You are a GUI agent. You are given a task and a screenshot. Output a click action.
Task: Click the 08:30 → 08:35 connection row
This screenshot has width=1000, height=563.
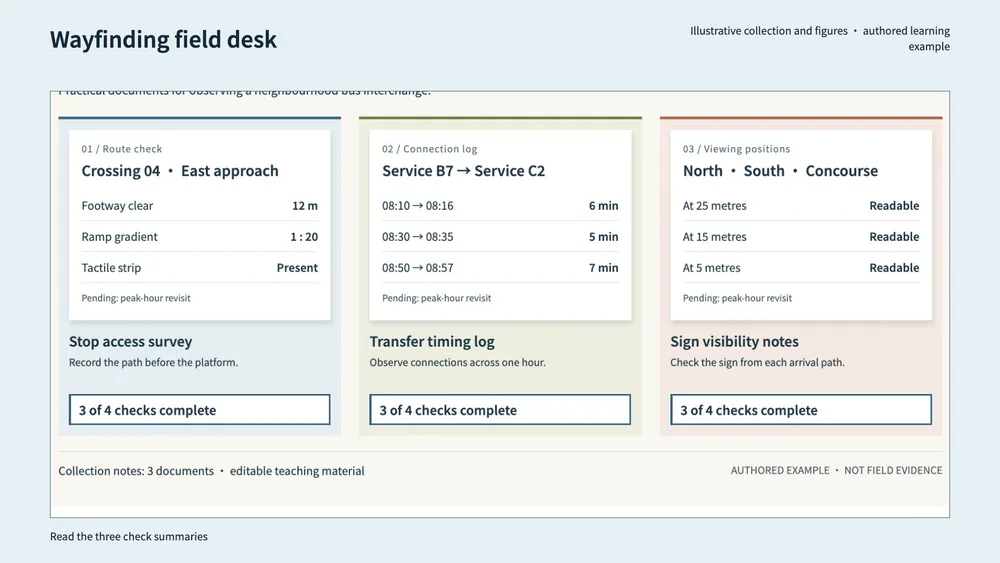[x=500, y=237]
